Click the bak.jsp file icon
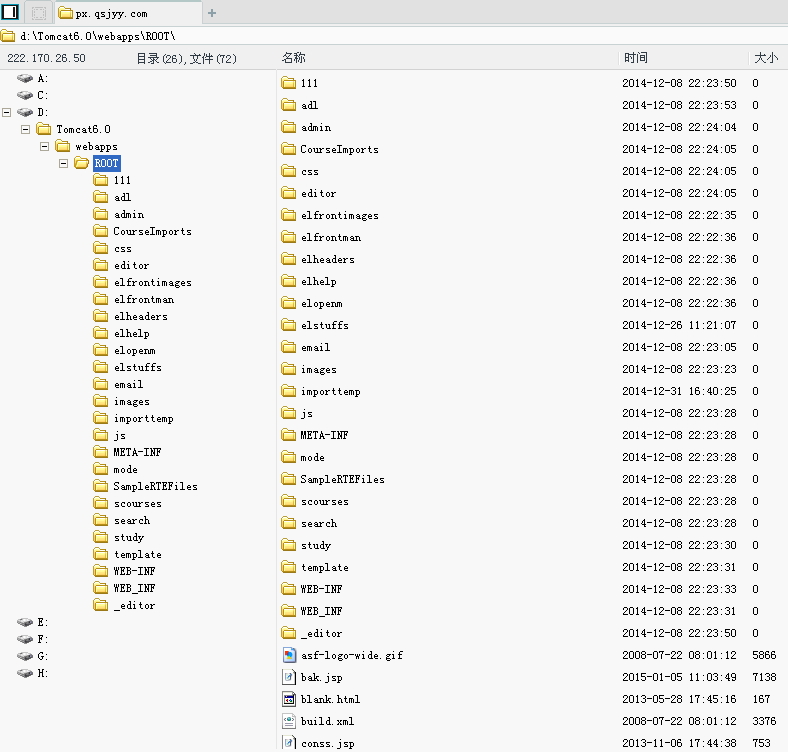The height and width of the screenshot is (752, 788). point(288,677)
